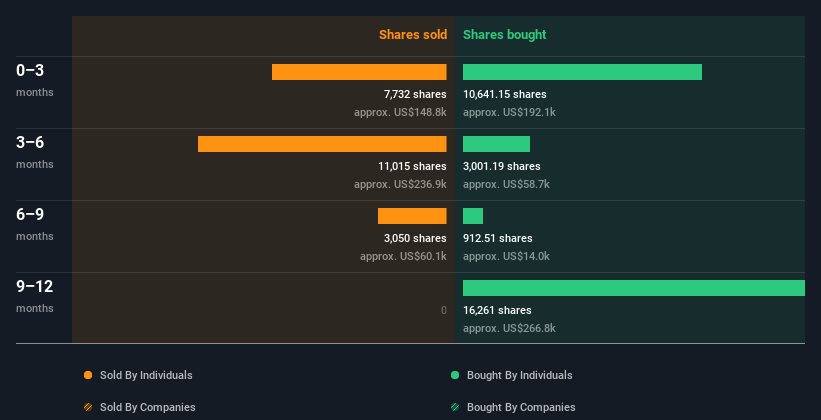
Task: Click the 9–12 months row label
Action: coord(35,296)
